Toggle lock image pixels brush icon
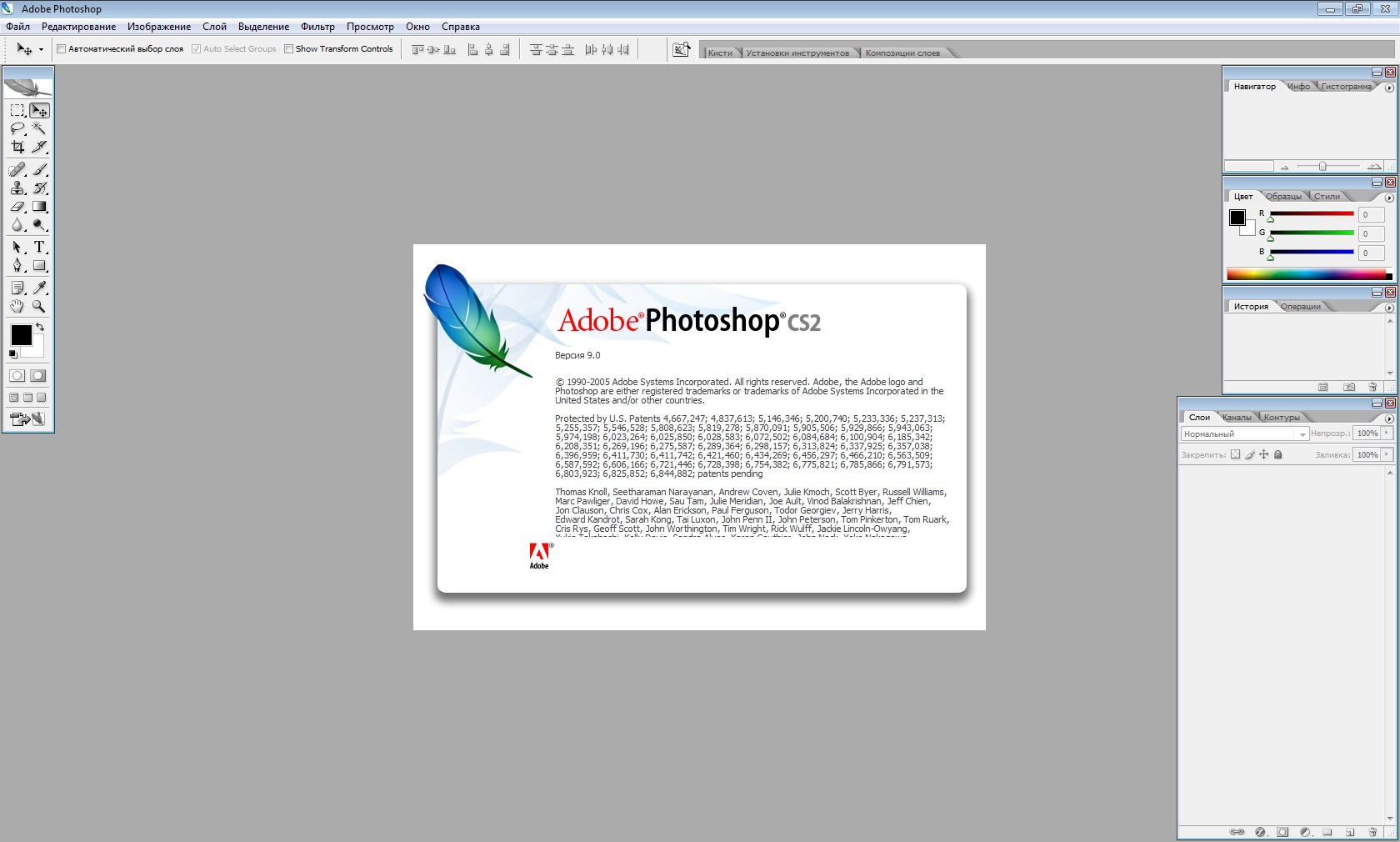The width and height of the screenshot is (1400, 842). (x=1250, y=454)
